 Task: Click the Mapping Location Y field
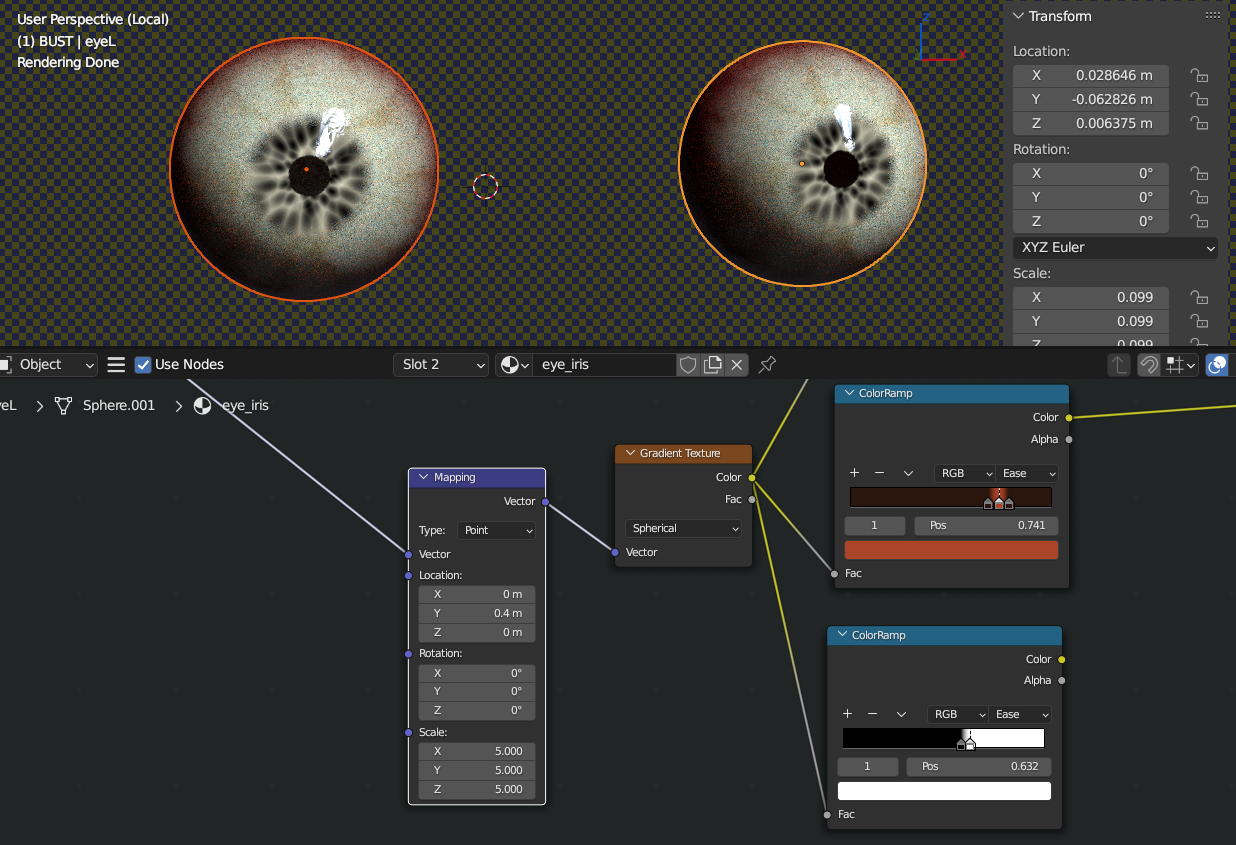click(477, 613)
